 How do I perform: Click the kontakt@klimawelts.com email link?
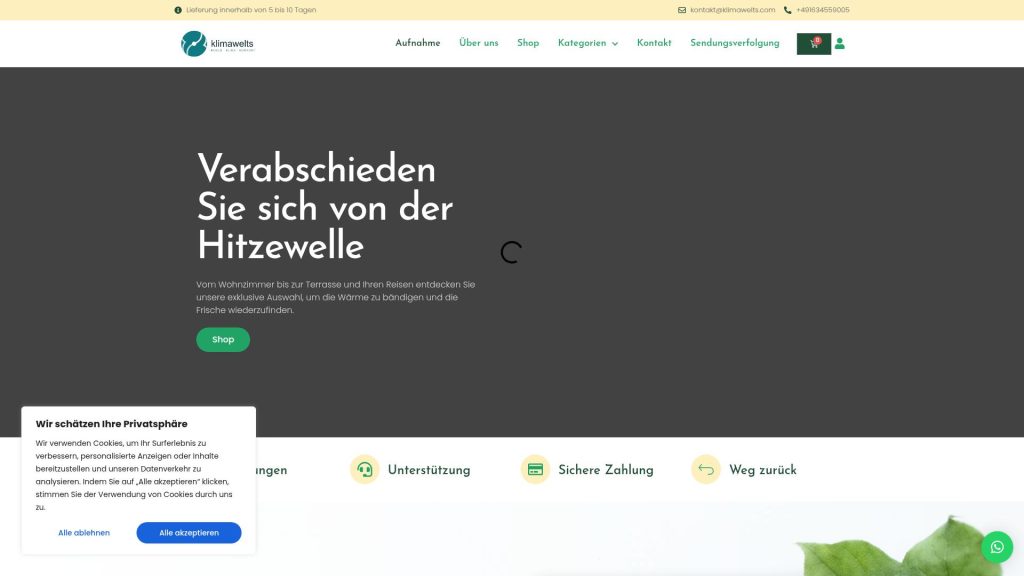pos(732,10)
